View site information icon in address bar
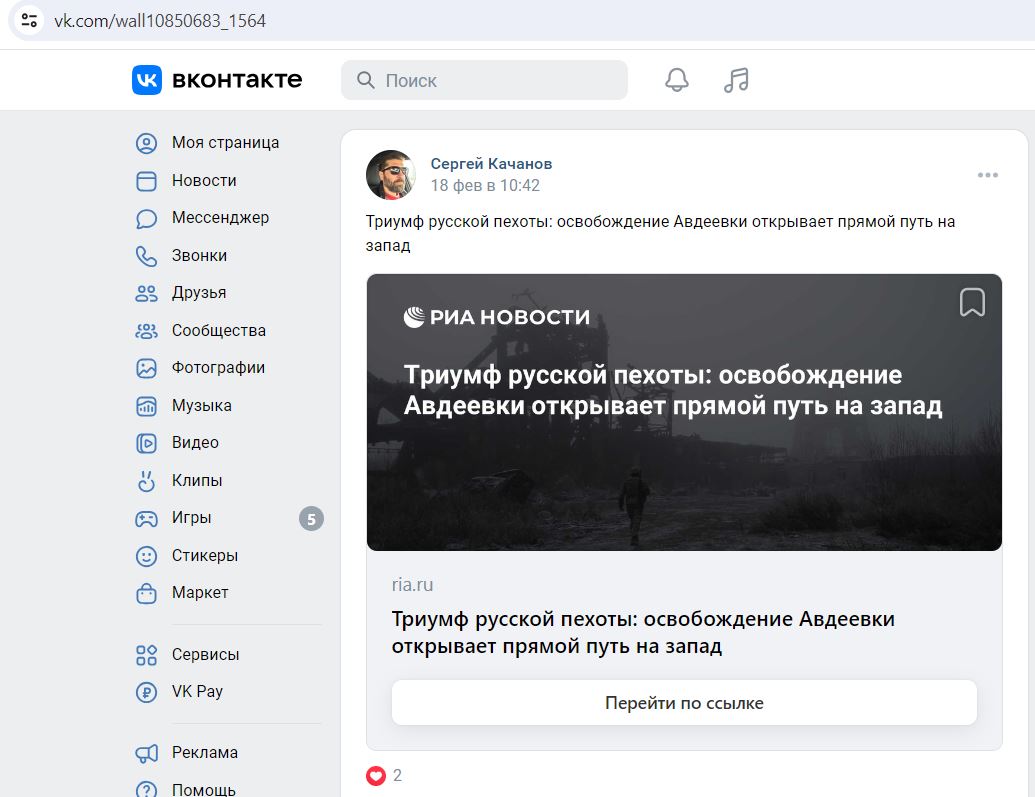Image resolution: width=1035 pixels, height=797 pixels. (29, 20)
